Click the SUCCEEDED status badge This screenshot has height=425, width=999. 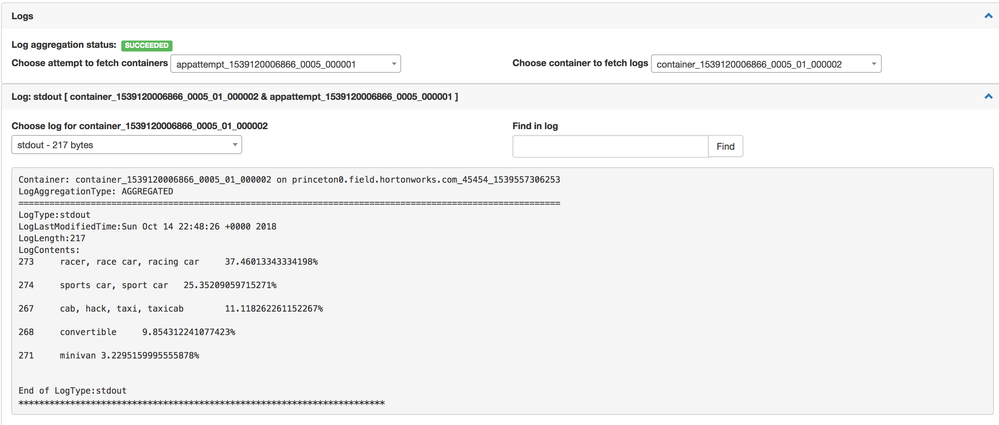(147, 45)
